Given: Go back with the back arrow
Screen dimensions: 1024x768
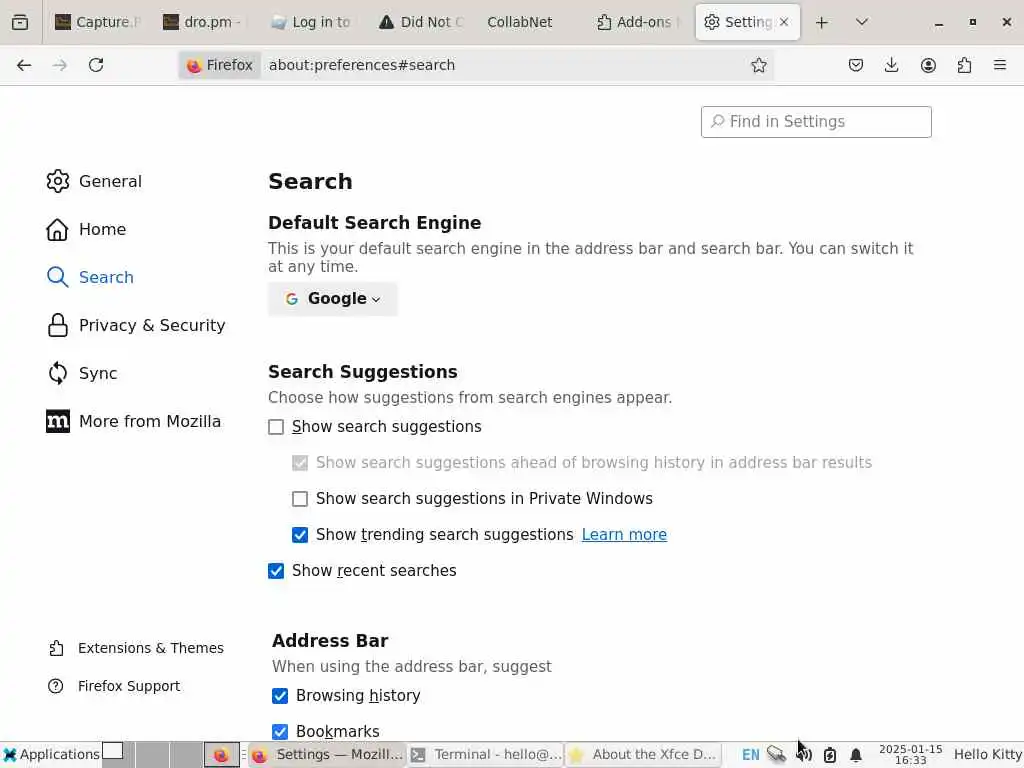Looking at the screenshot, I should (24, 65).
